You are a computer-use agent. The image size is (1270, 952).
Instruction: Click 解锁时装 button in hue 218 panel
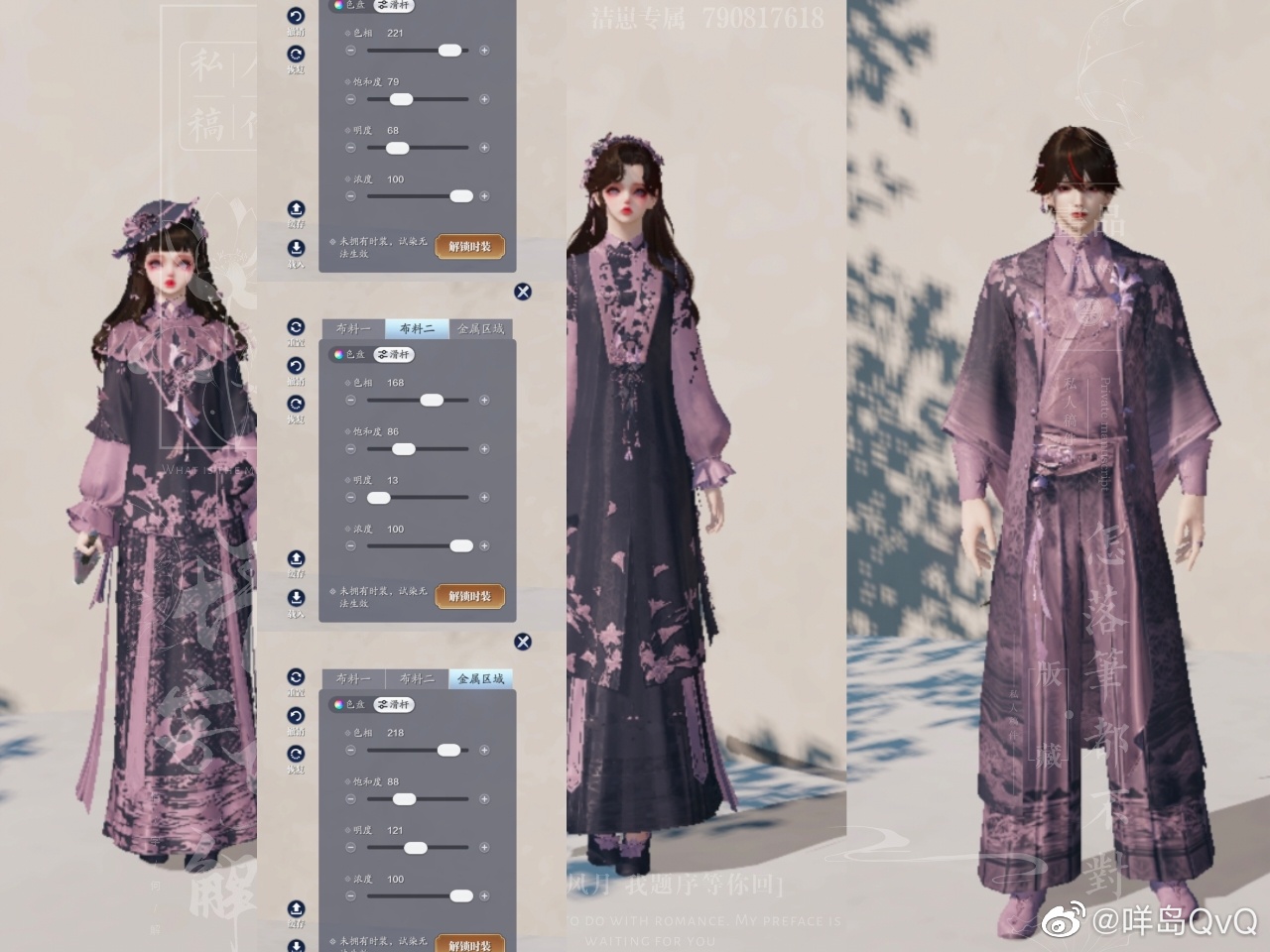470,944
